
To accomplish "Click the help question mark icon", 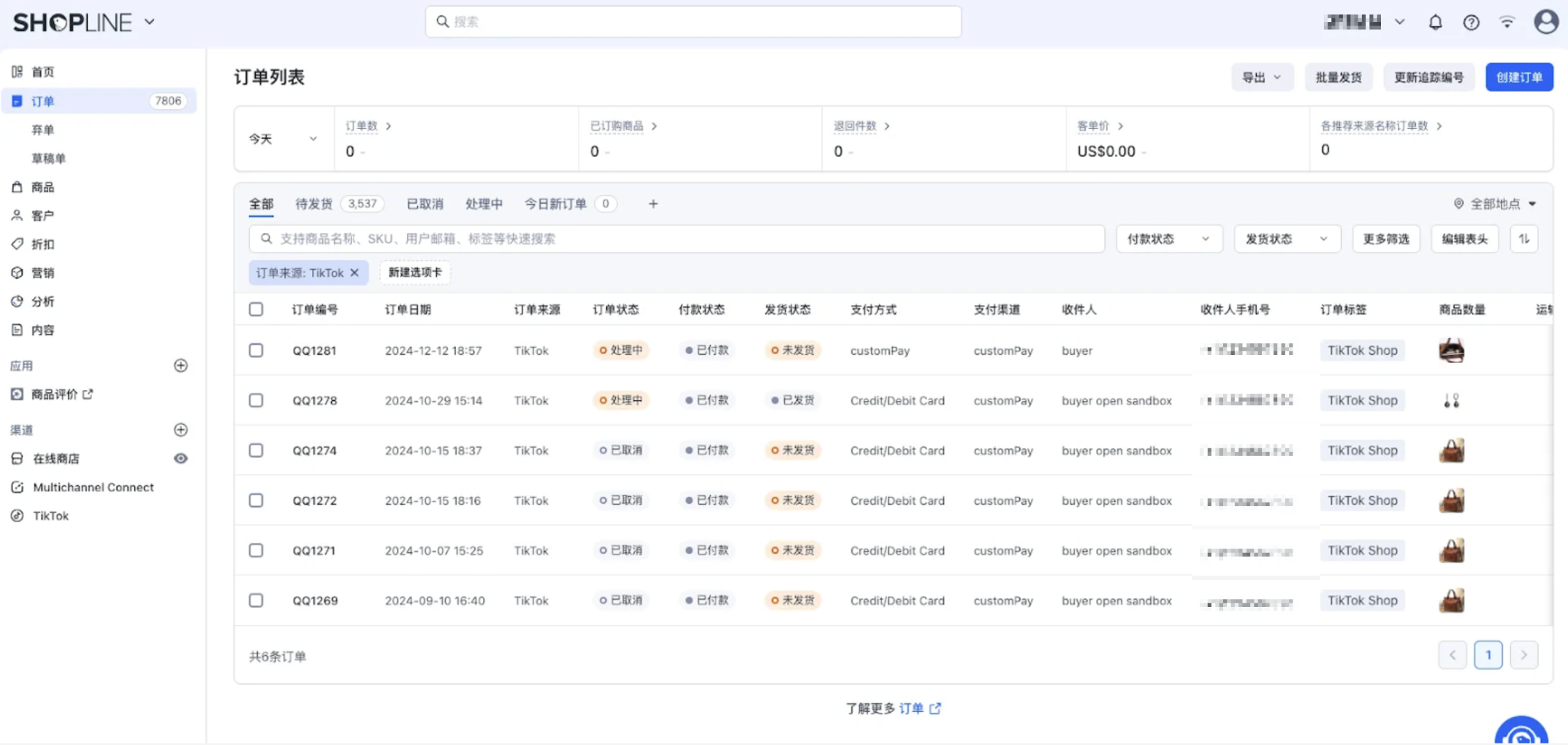I will pyautogui.click(x=1471, y=22).
